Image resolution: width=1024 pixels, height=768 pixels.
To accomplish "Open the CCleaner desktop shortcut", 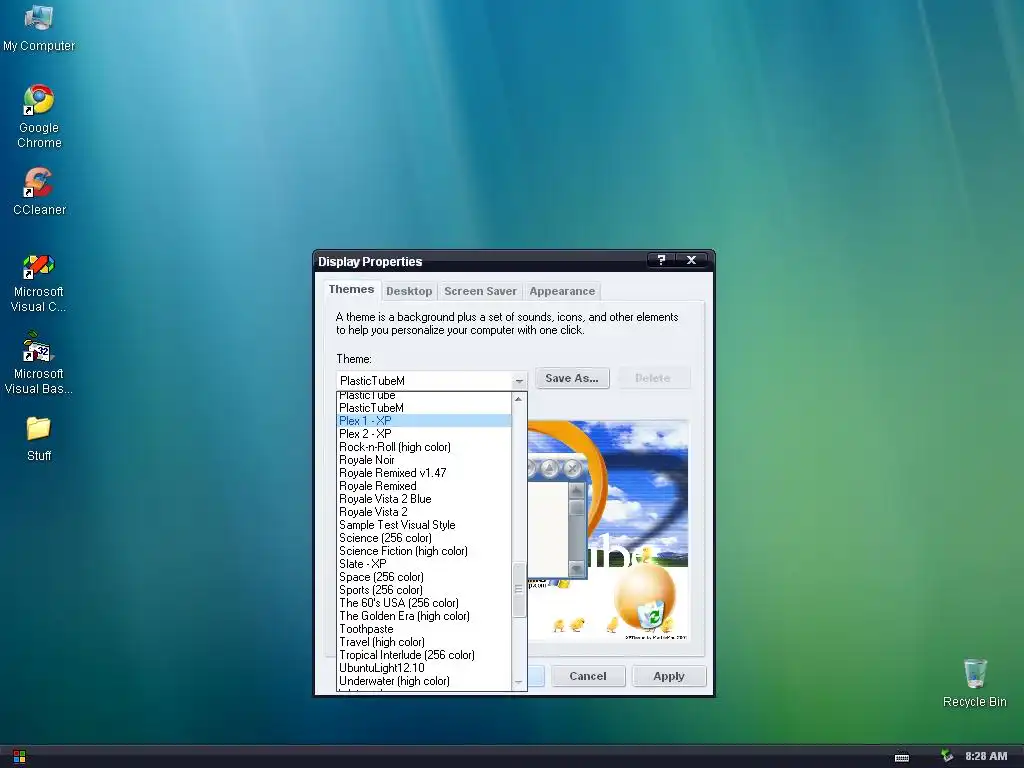I will [x=39, y=191].
